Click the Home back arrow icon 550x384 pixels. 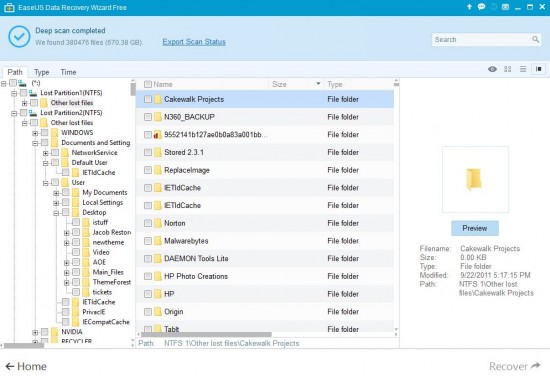coord(10,366)
